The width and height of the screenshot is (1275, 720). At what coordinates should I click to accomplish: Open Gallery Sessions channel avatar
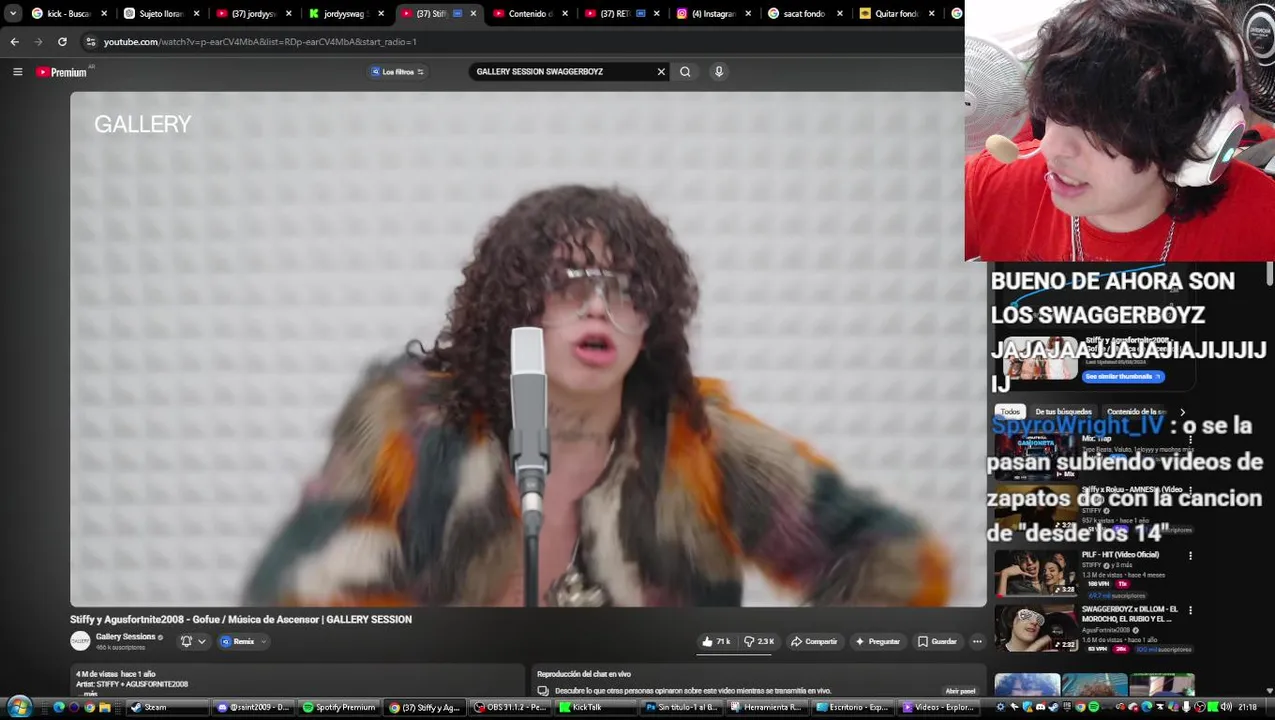(x=80, y=641)
